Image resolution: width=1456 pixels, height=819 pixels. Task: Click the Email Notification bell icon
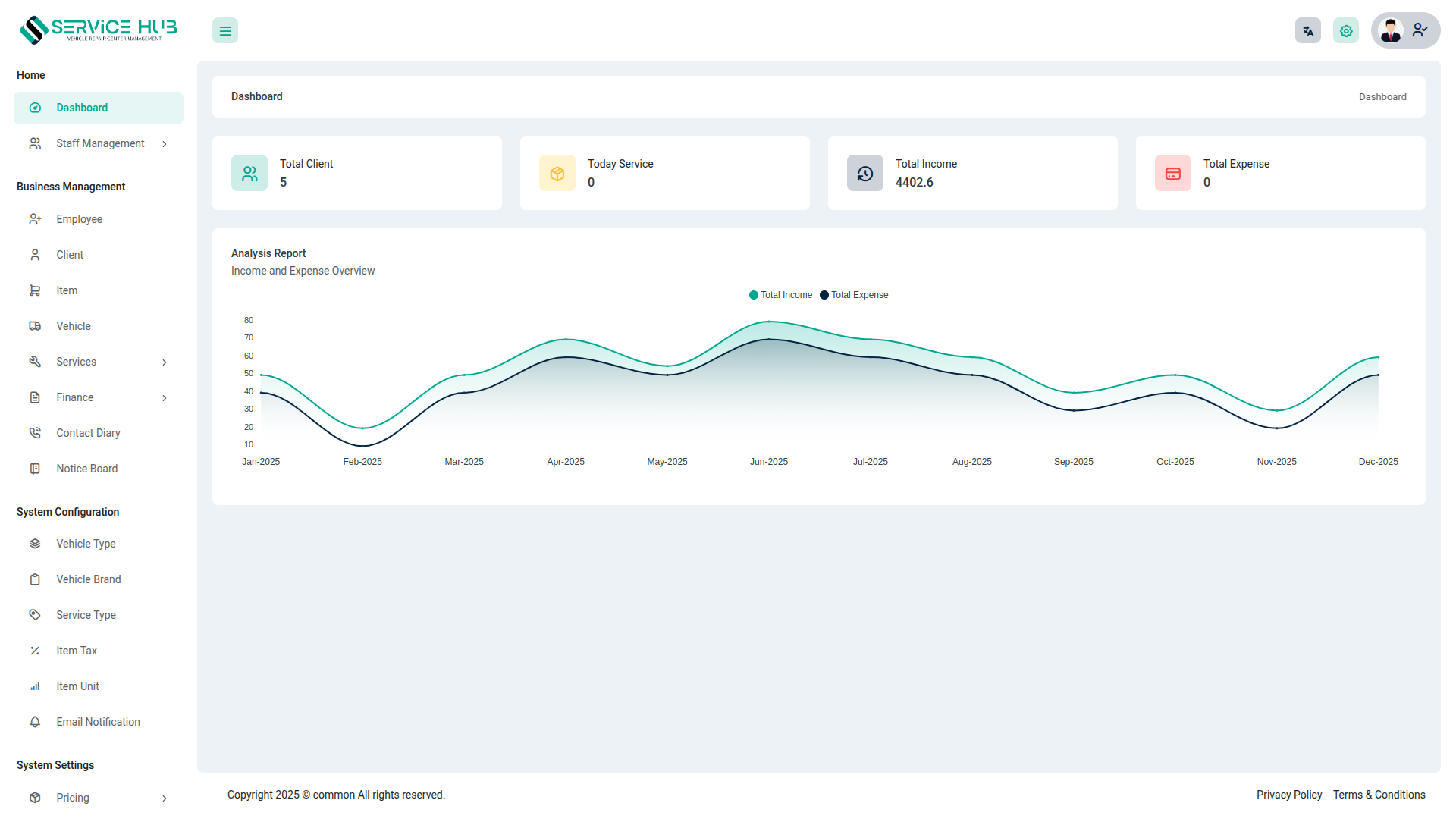pyautogui.click(x=35, y=722)
